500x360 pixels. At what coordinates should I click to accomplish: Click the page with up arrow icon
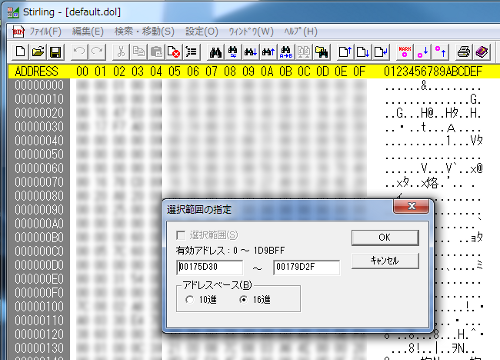tap(345, 52)
